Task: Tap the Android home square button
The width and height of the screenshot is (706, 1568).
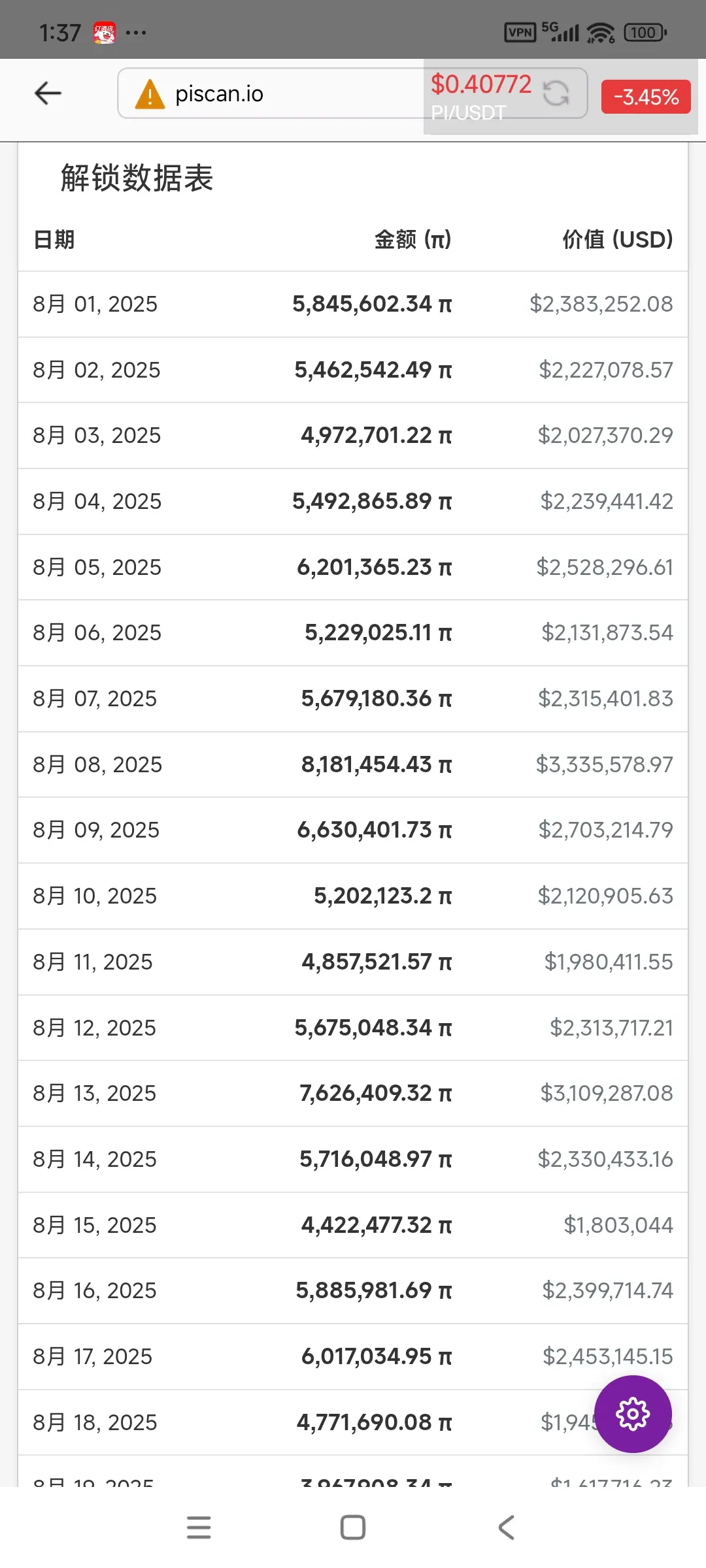Action: click(353, 1527)
